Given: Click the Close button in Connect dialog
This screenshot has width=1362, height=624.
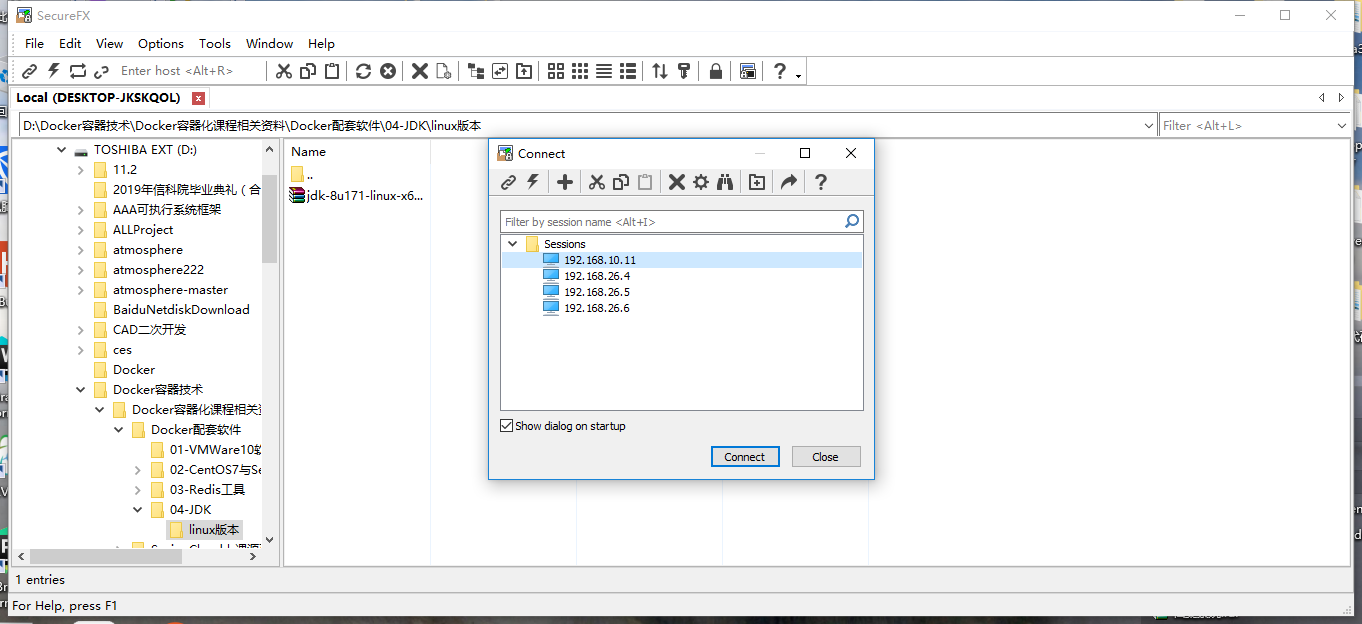Looking at the screenshot, I should pyautogui.click(x=826, y=457).
